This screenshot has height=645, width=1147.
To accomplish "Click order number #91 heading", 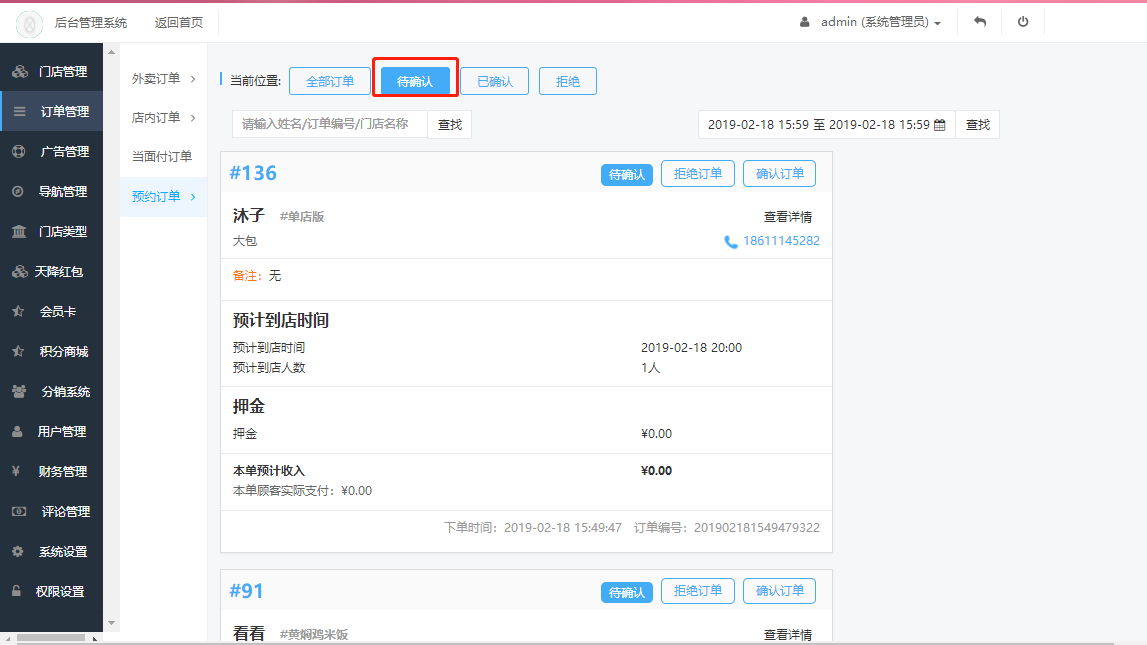I will (x=247, y=591).
